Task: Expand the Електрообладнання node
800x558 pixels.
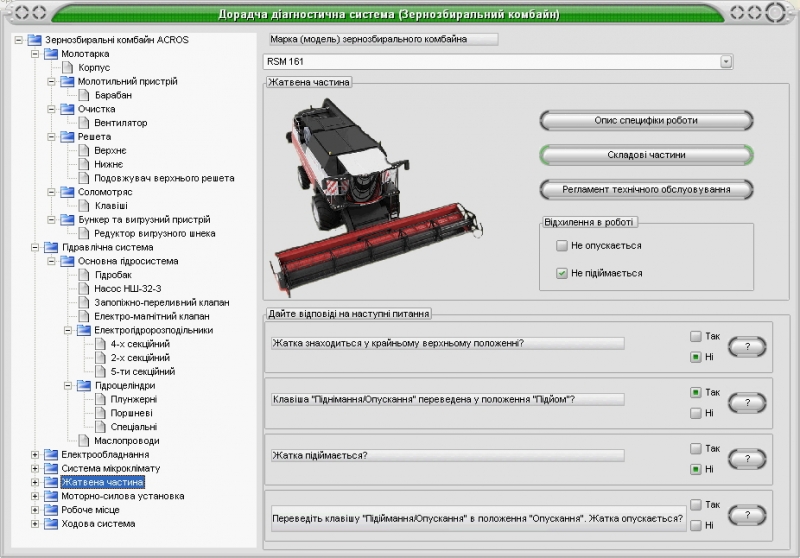Action: (35, 454)
